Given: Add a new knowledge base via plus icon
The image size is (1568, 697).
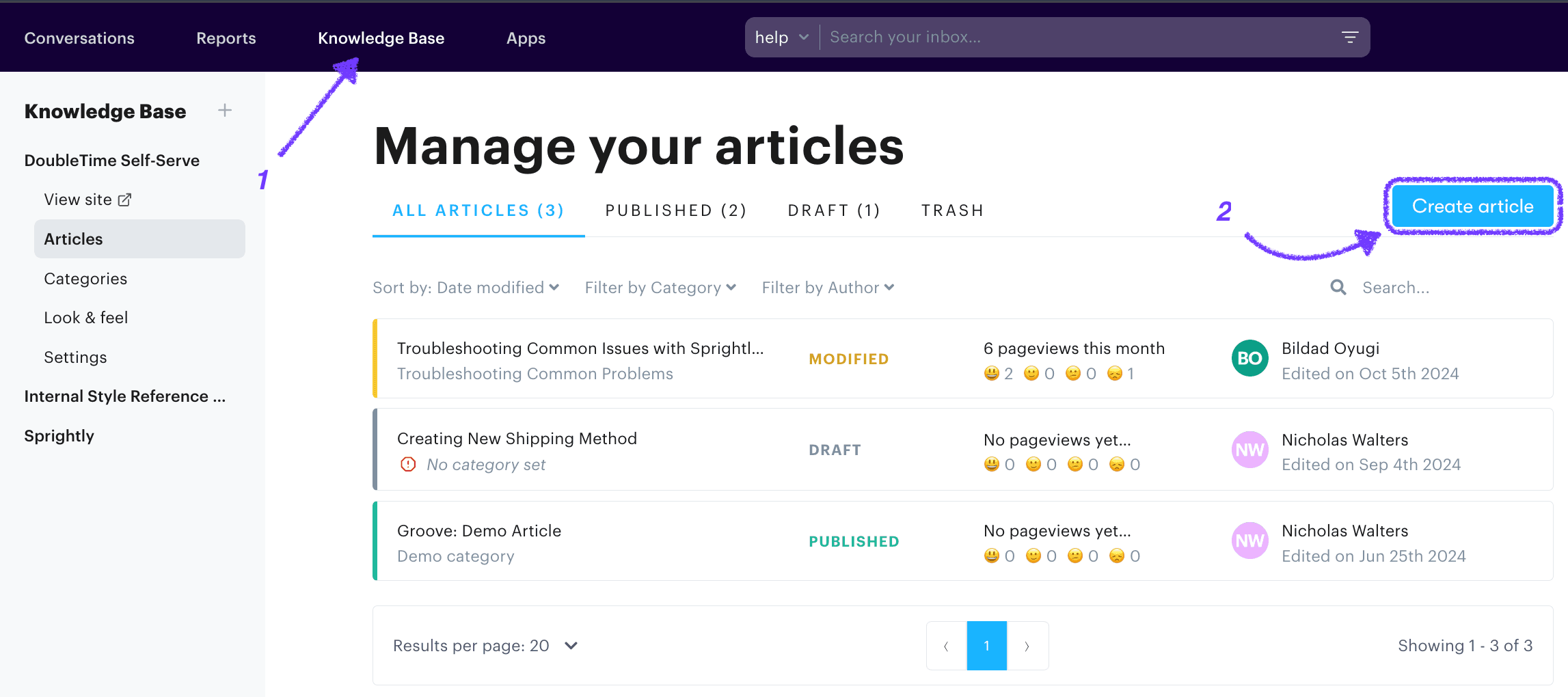Looking at the screenshot, I should 224,110.
